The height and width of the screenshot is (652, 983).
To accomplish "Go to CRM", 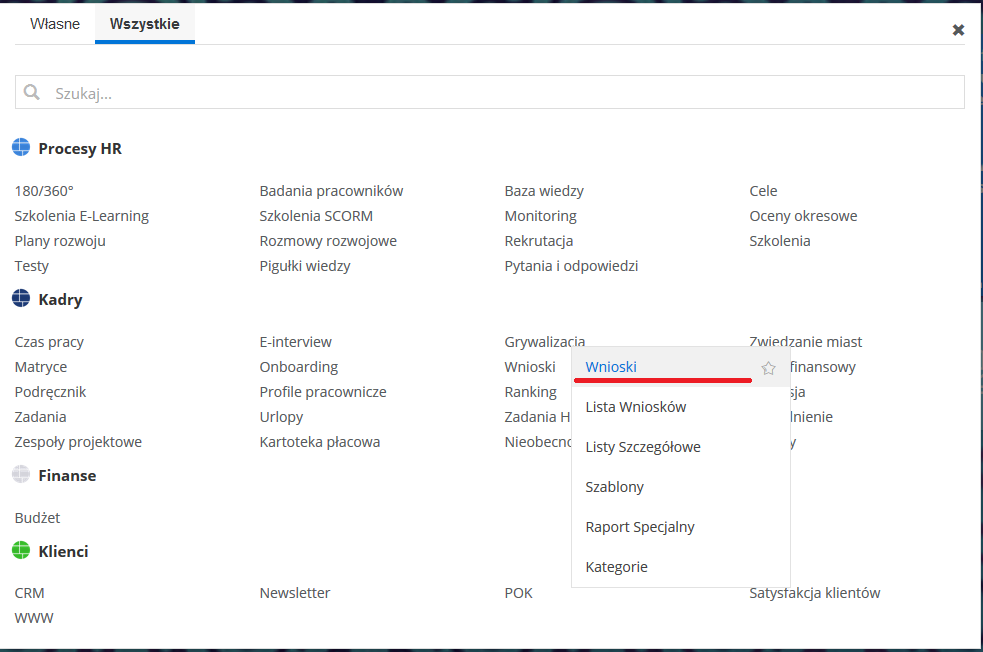I will (29, 594).
